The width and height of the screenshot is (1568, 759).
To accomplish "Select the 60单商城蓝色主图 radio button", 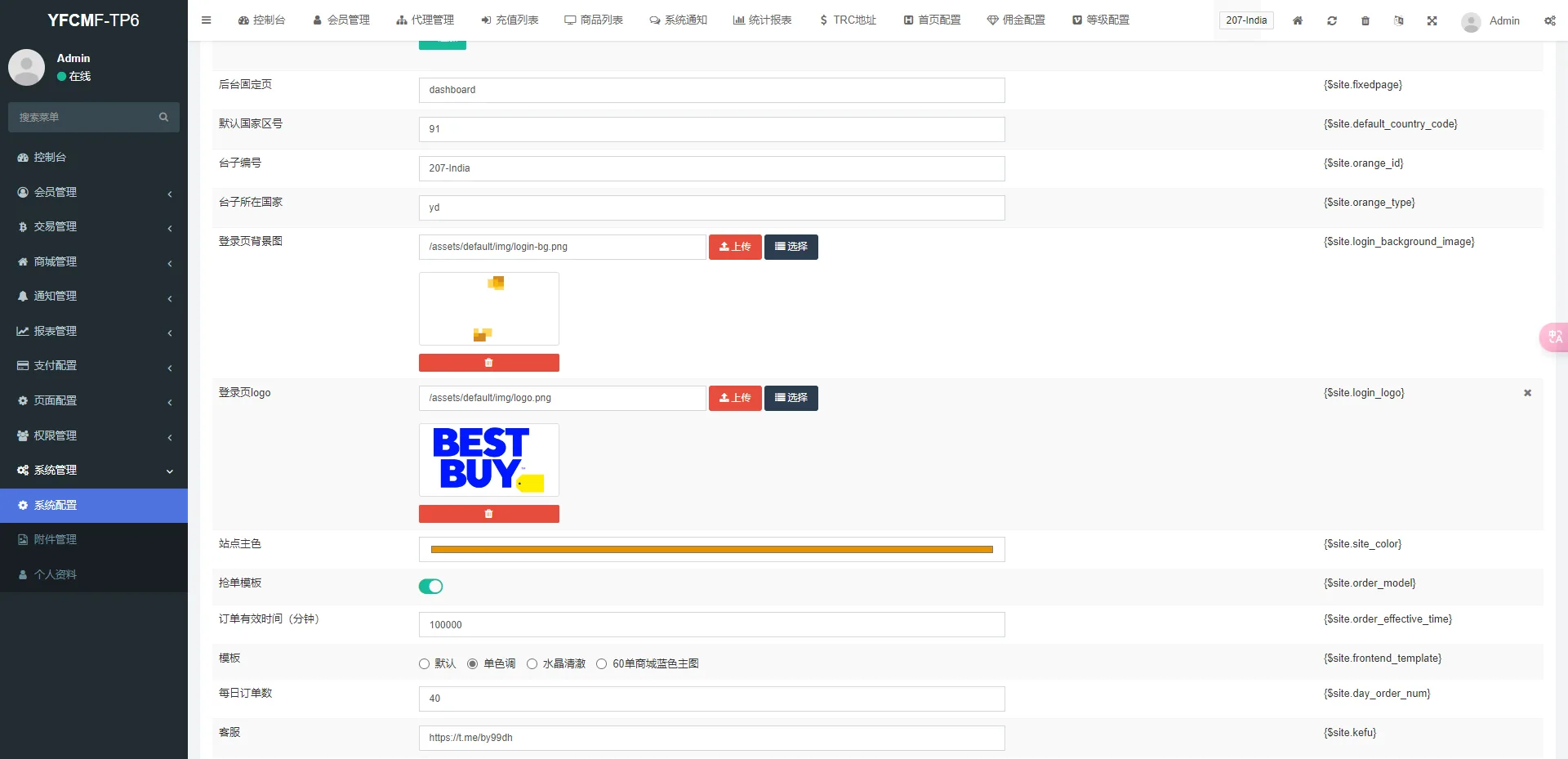I will click(x=601, y=664).
